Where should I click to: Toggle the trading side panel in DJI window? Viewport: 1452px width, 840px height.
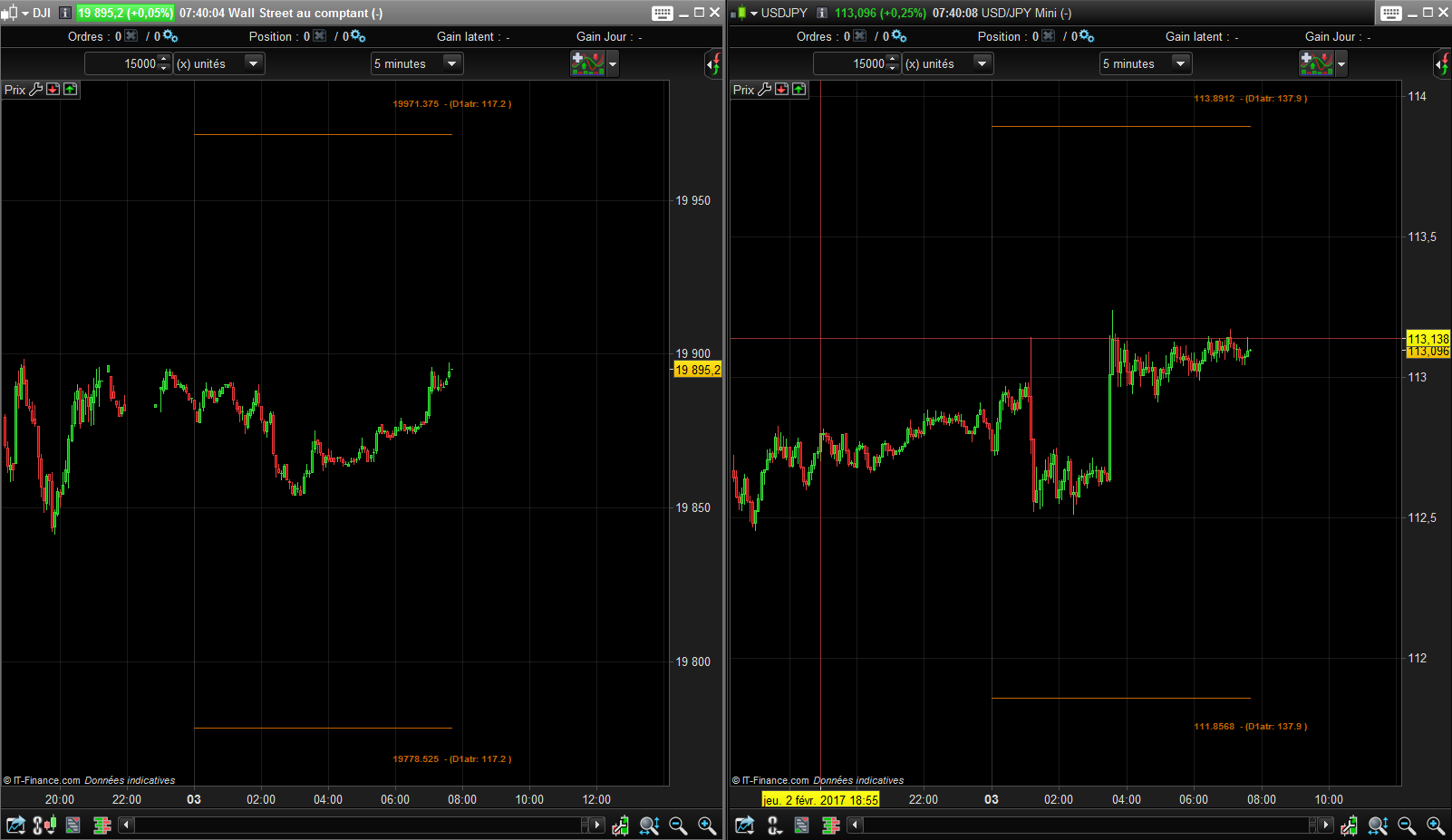(714, 64)
